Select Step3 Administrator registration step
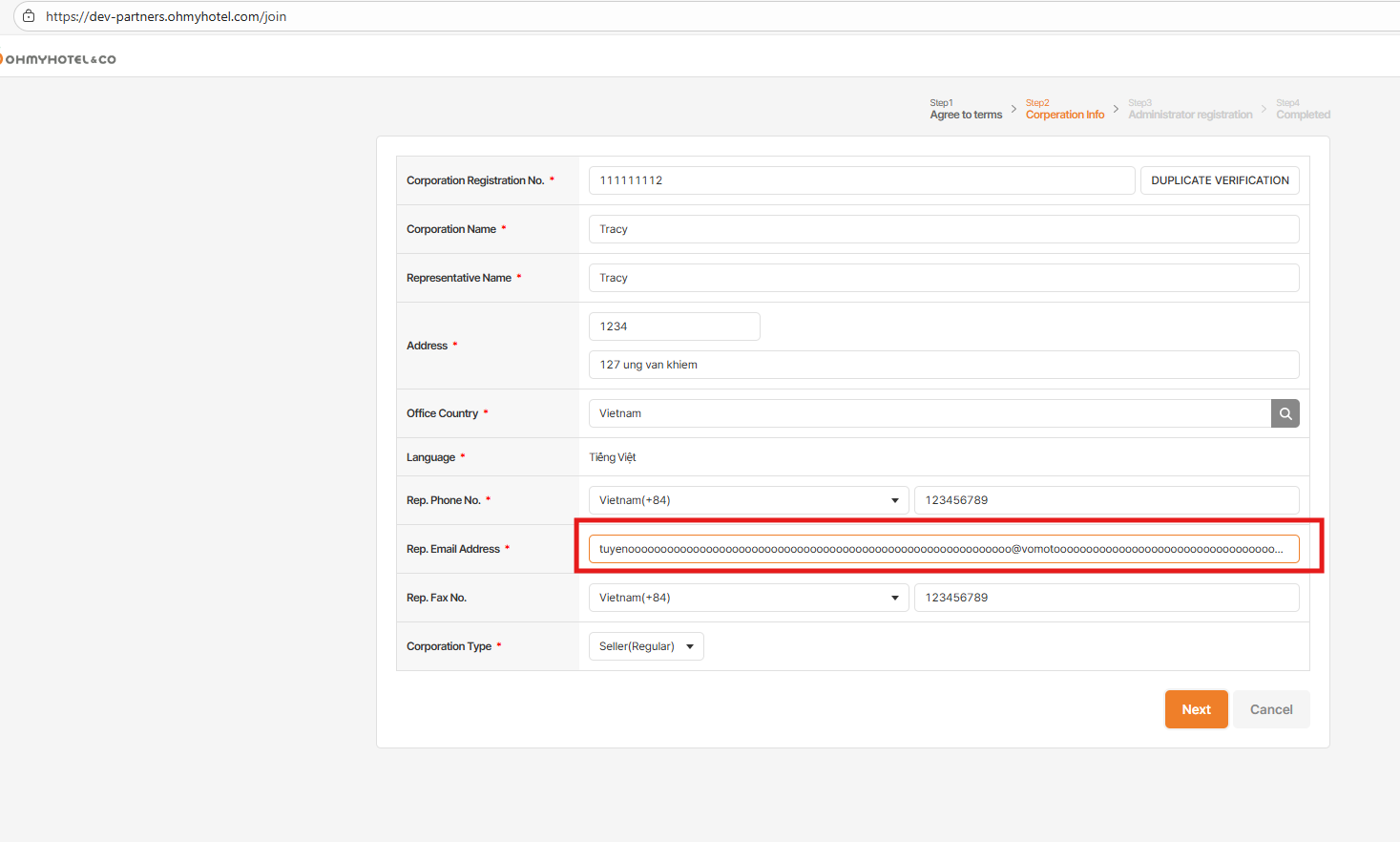 pos(1189,110)
